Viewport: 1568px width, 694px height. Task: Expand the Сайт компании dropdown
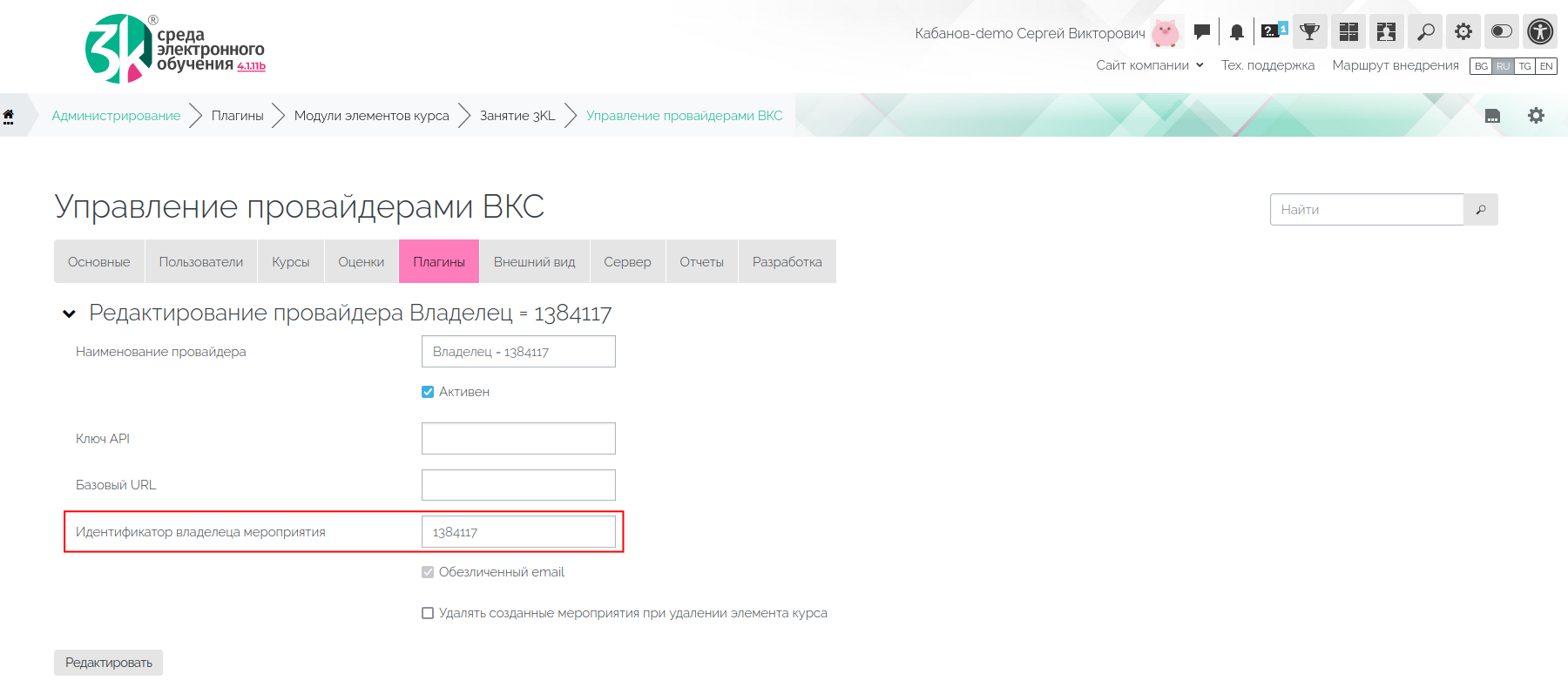click(1149, 65)
